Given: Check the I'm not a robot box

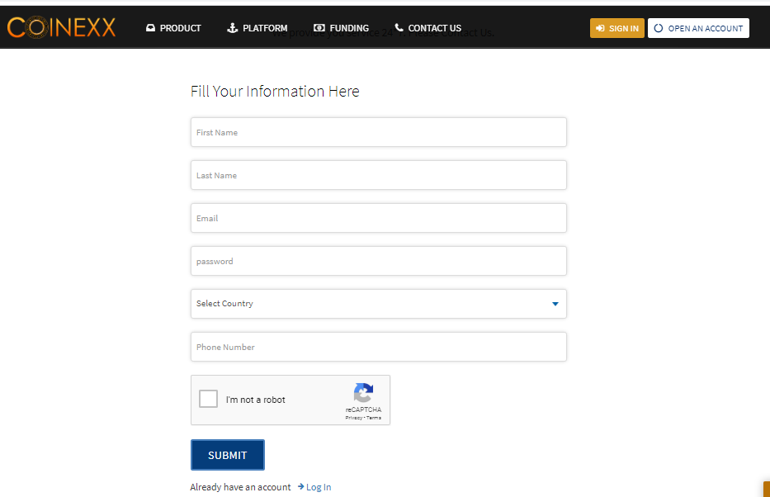Looking at the screenshot, I should pos(208,399).
